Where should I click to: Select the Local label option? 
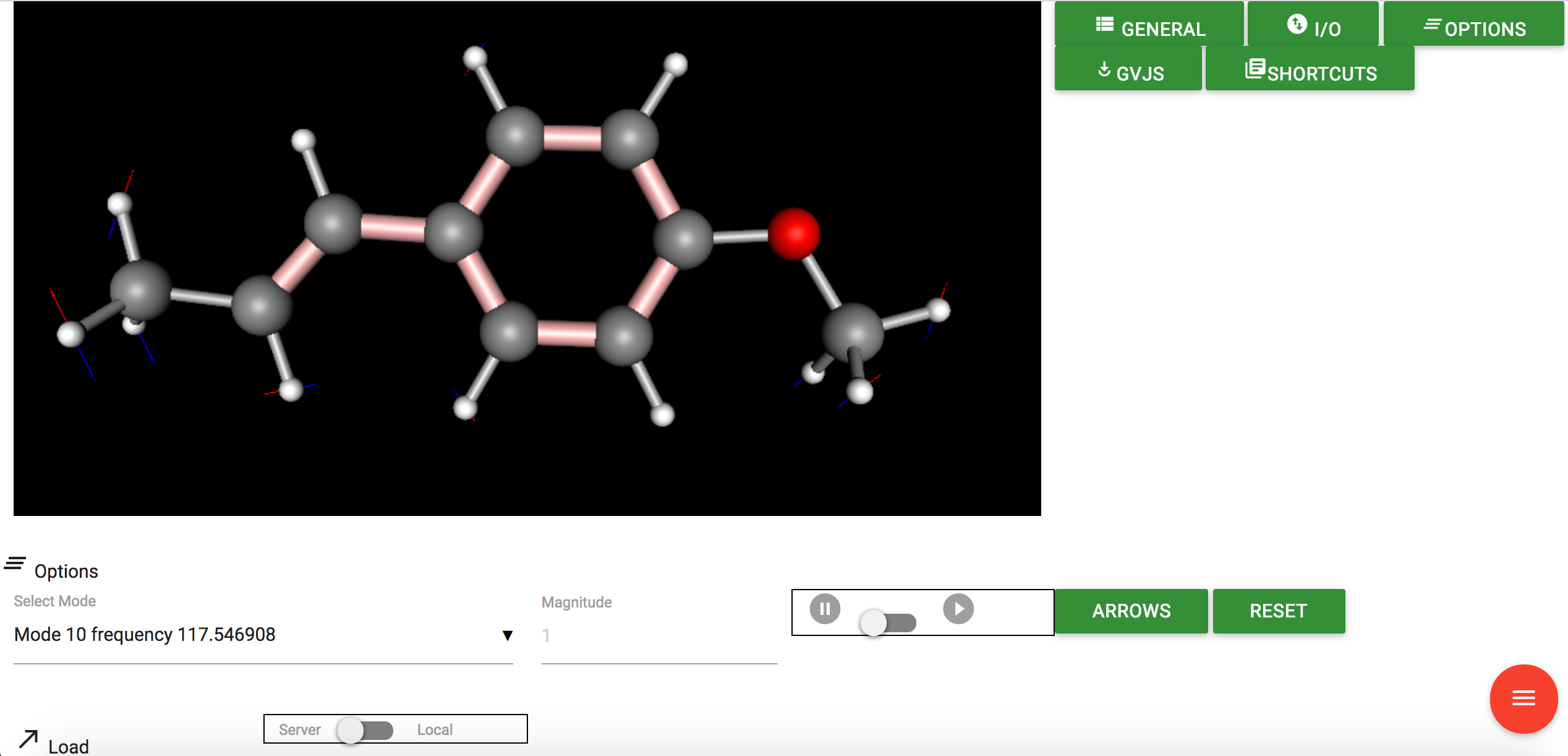point(435,730)
